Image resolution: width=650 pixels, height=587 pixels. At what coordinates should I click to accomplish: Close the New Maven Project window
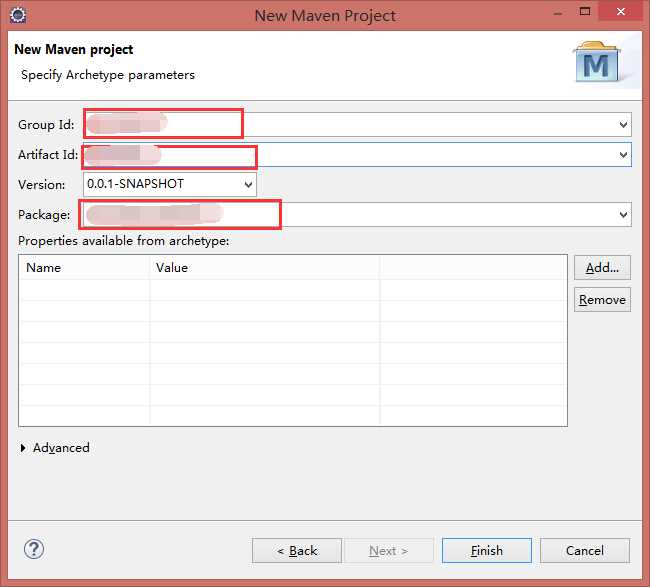pos(621,12)
